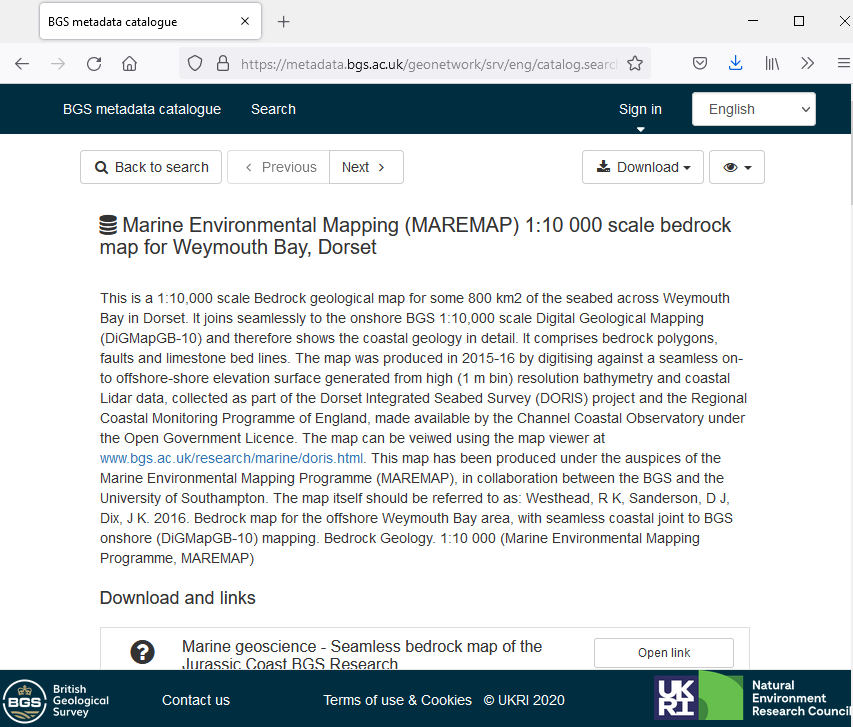Screen dimensions: 853x727
Task: Click the question mark icon beside Marine geoscience
Action: [142, 652]
